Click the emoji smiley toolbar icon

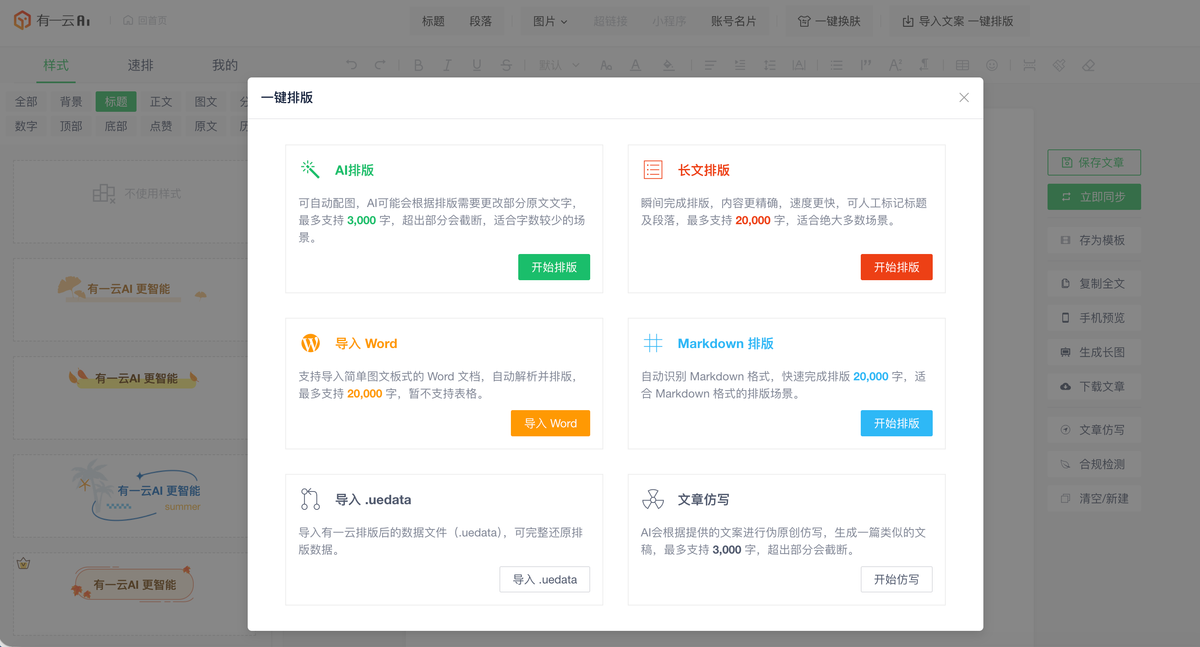click(992, 65)
